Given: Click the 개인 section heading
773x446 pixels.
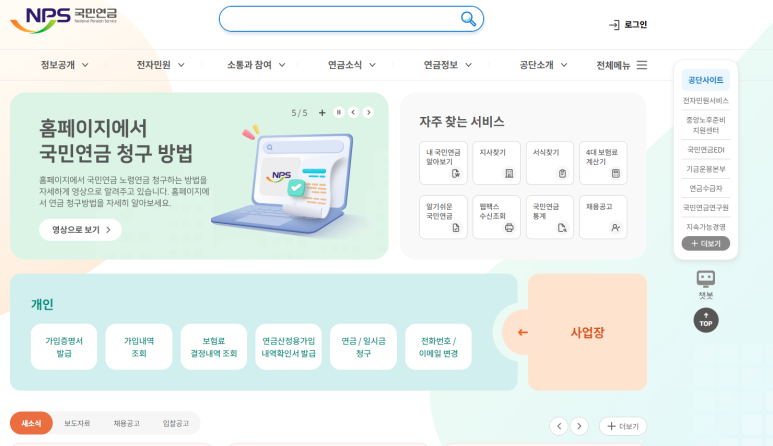Looking at the screenshot, I should coord(42,305).
